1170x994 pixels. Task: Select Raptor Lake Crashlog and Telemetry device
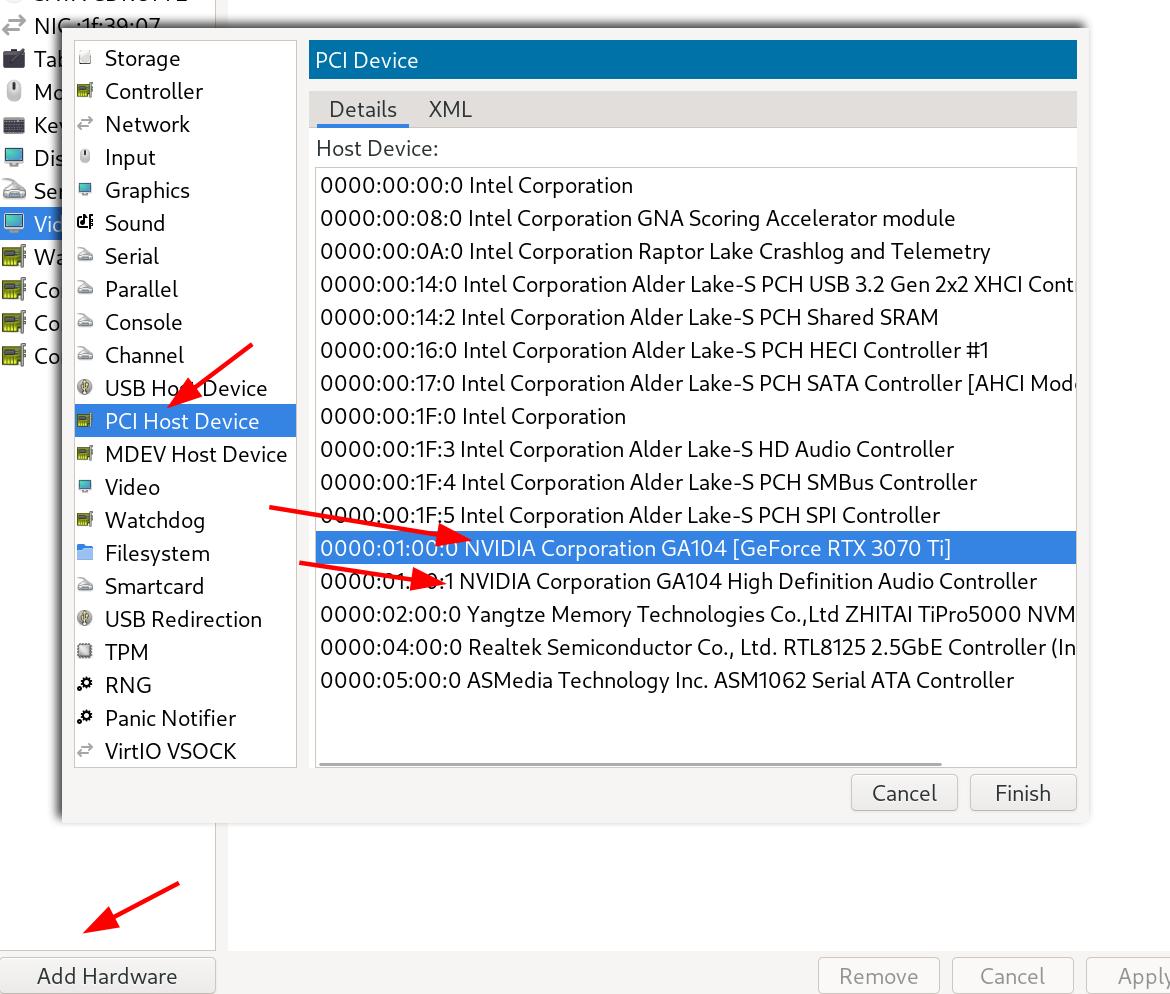[695, 251]
